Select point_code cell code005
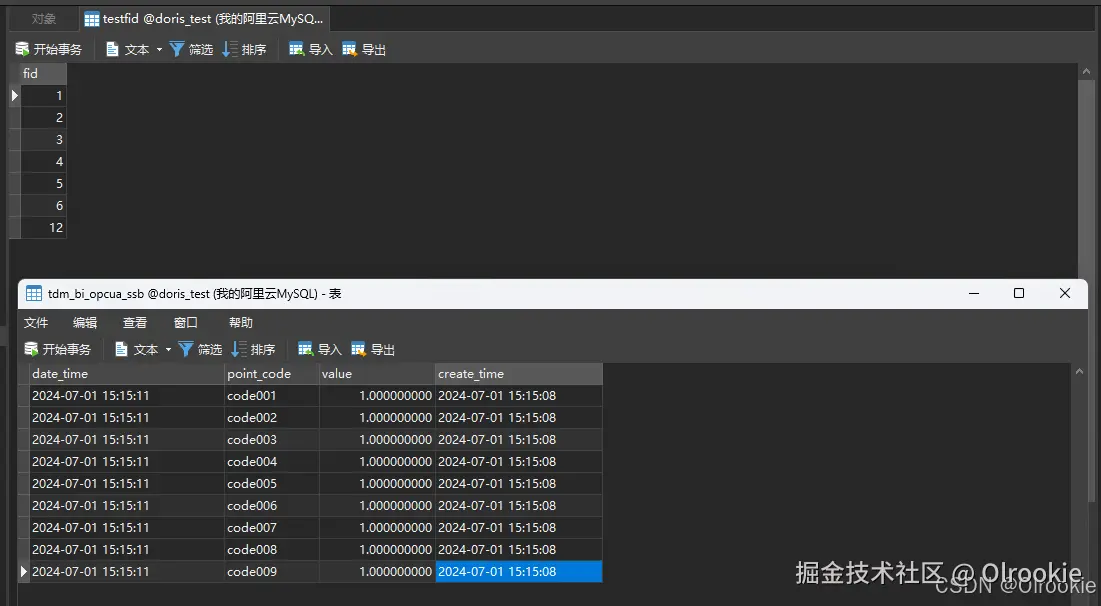The height and width of the screenshot is (606, 1101). point(272,483)
